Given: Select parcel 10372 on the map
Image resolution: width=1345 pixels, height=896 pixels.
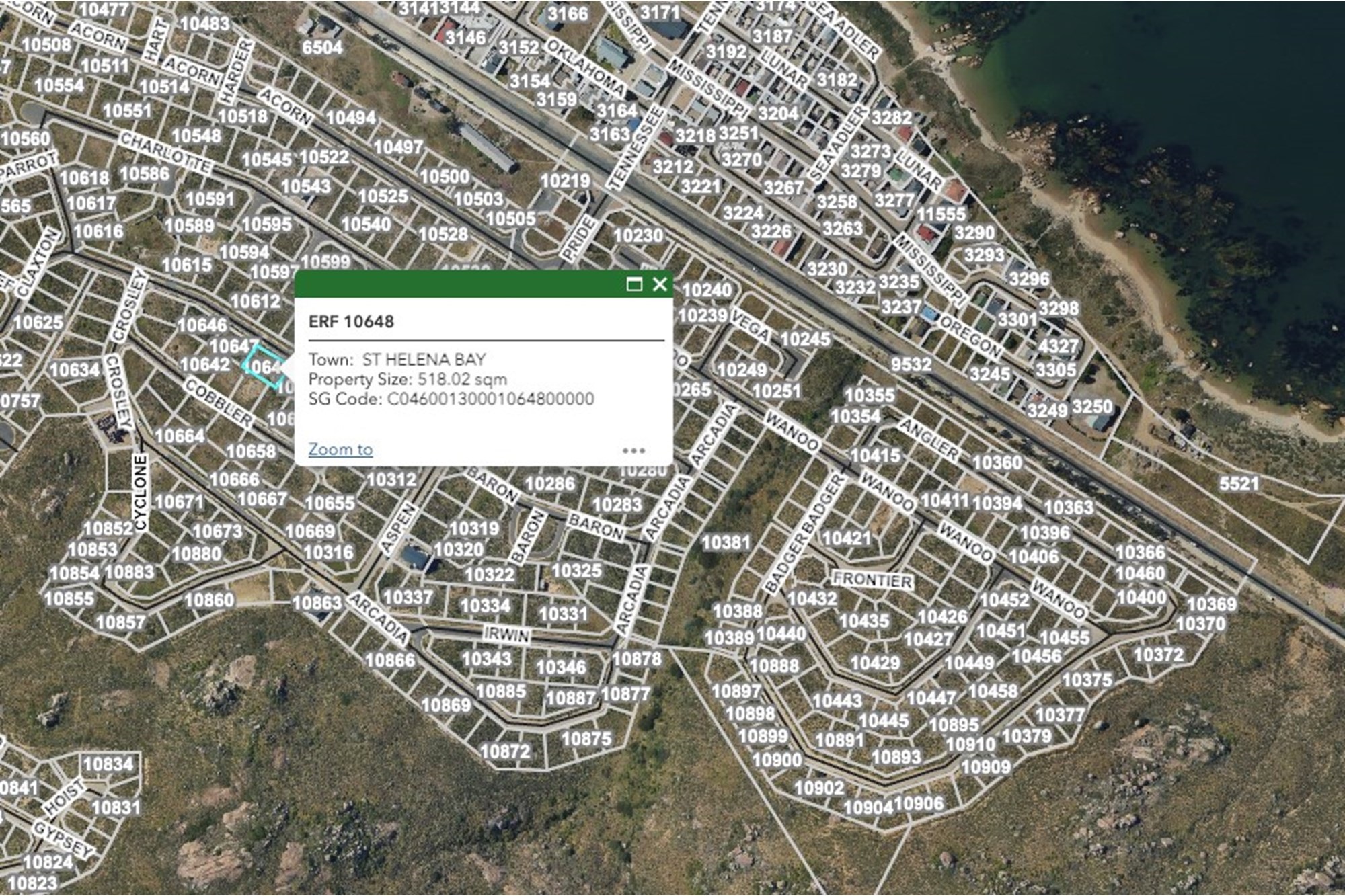Looking at the screenshot, I should click(x=1158, y=654).
